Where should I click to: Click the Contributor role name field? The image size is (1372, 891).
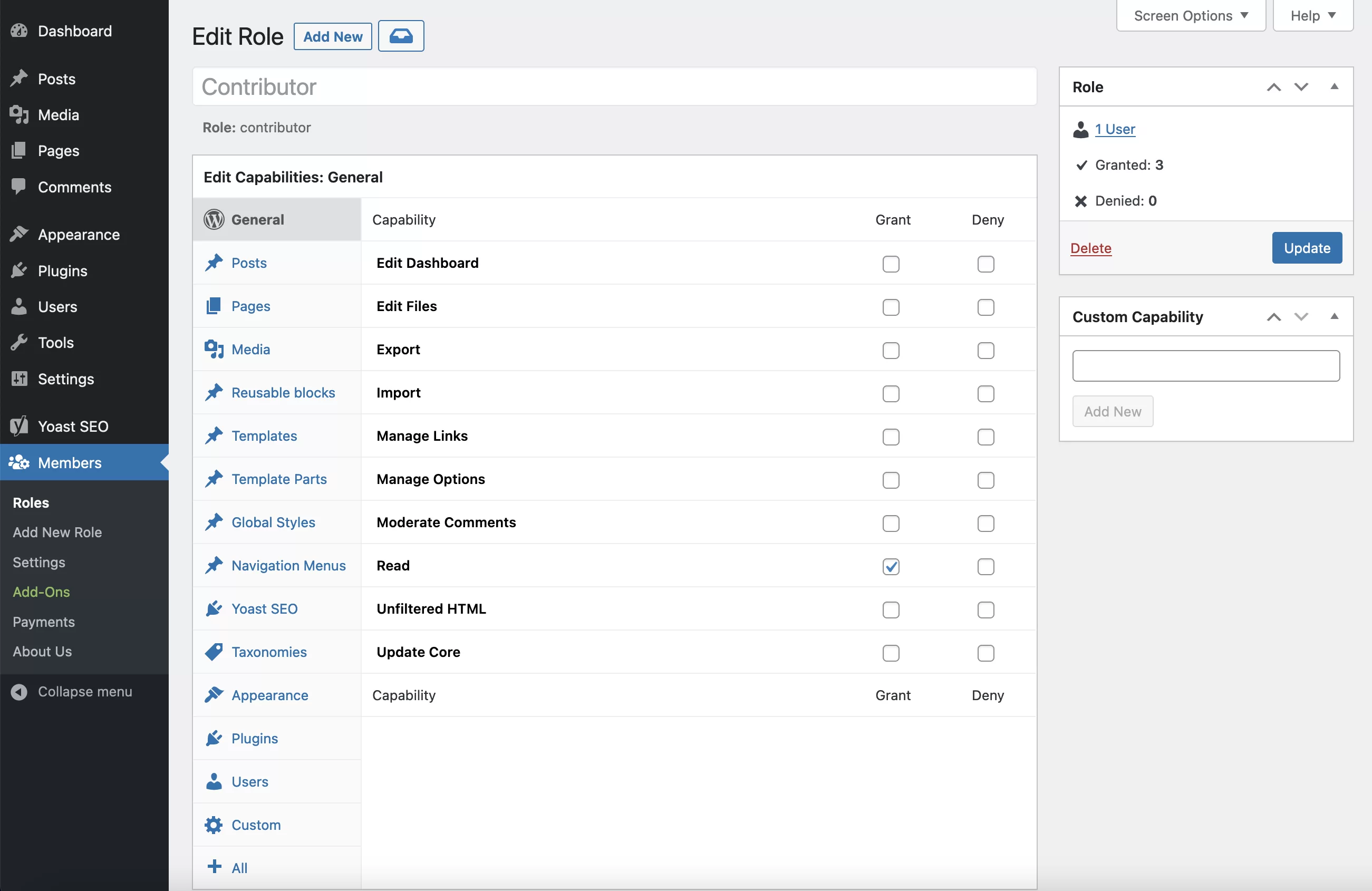tap(614, 86)
